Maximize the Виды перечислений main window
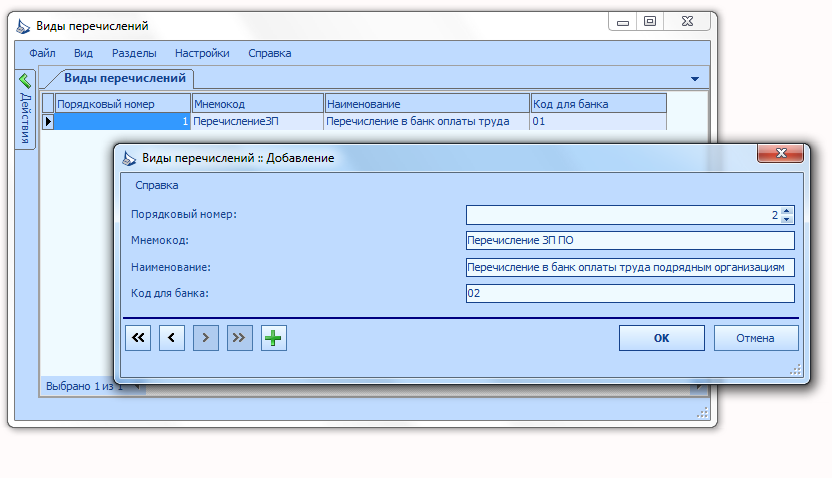This screenshot has width=832, height=478. [650, 21]
